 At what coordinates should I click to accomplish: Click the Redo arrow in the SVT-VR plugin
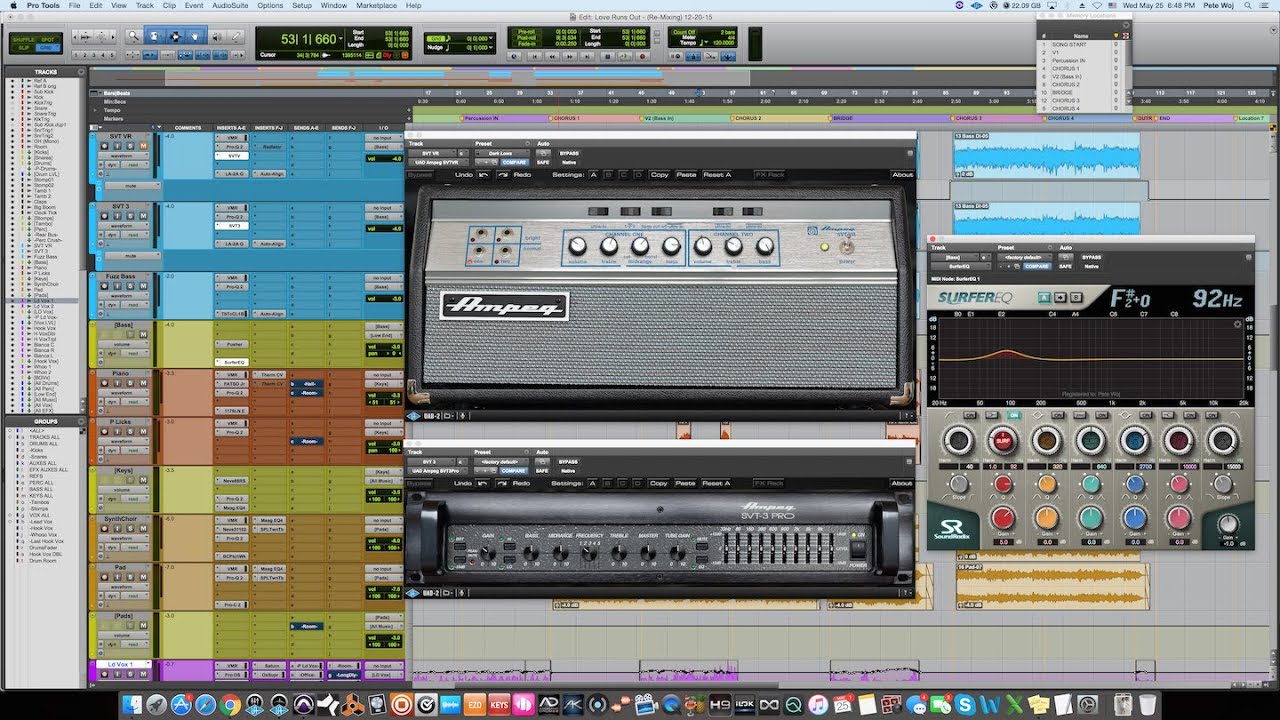point(504,175)
